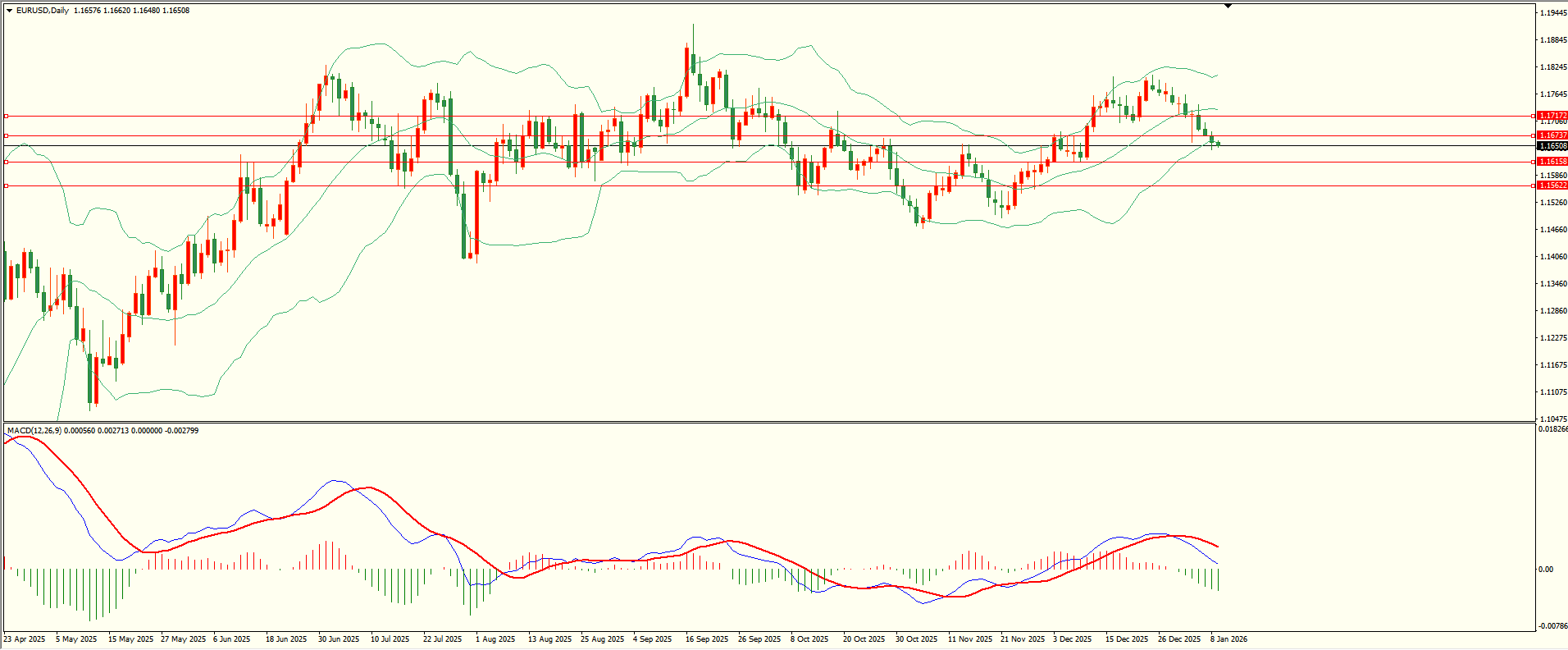The width and height of the screenshot is (1568, 650).
Task: Click the 0.00 level on MACD scale
Action: coord(1546,570)
